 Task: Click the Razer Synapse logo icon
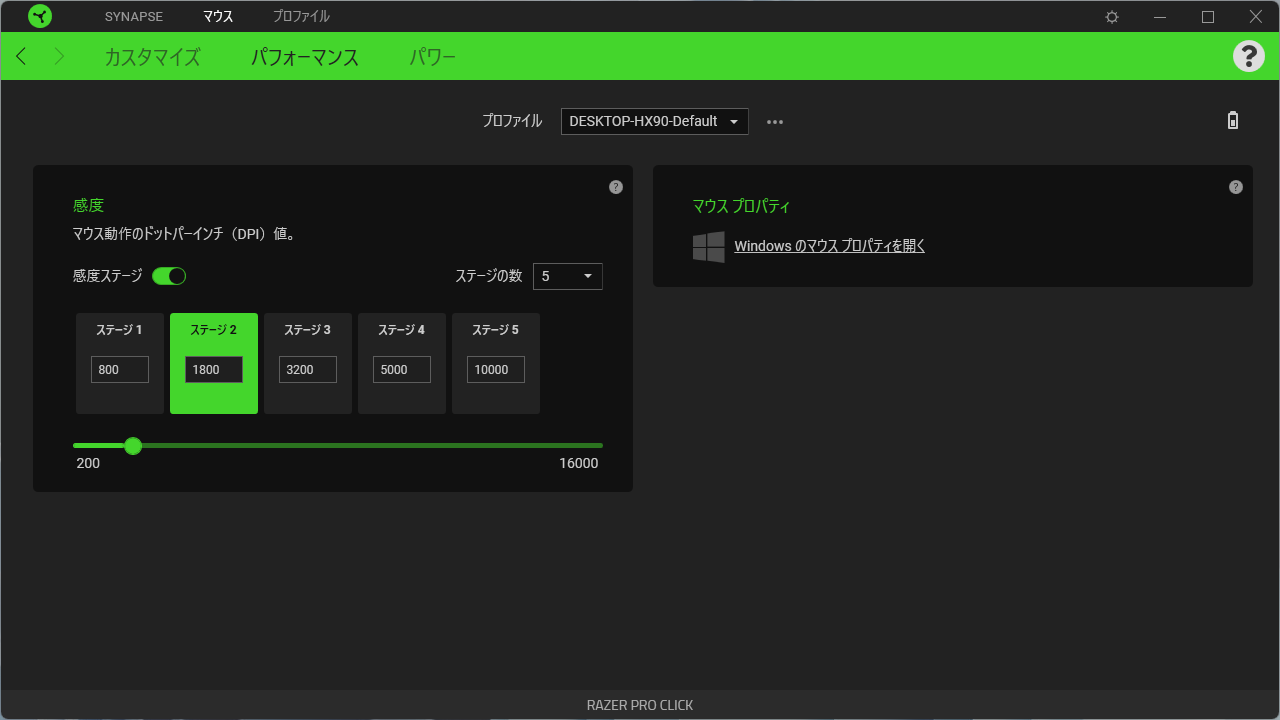coord(40,16)
